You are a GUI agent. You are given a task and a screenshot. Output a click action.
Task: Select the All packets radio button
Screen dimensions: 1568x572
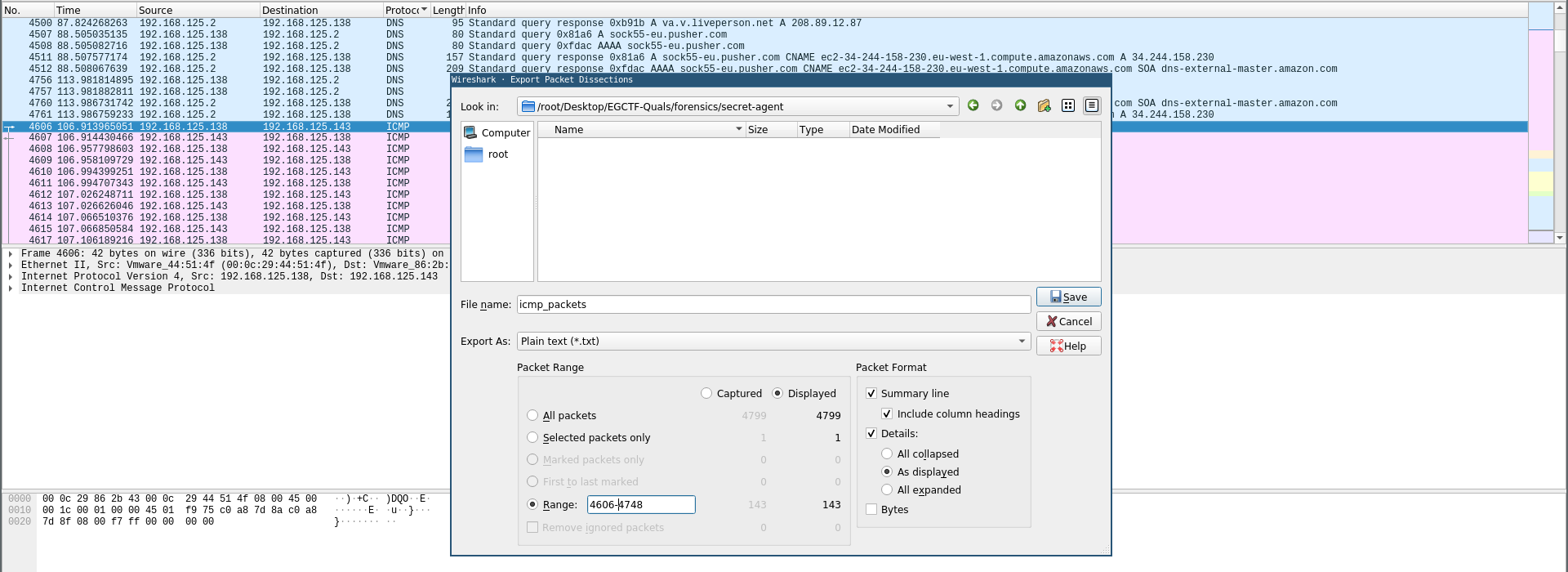click(x=532, y=416)
